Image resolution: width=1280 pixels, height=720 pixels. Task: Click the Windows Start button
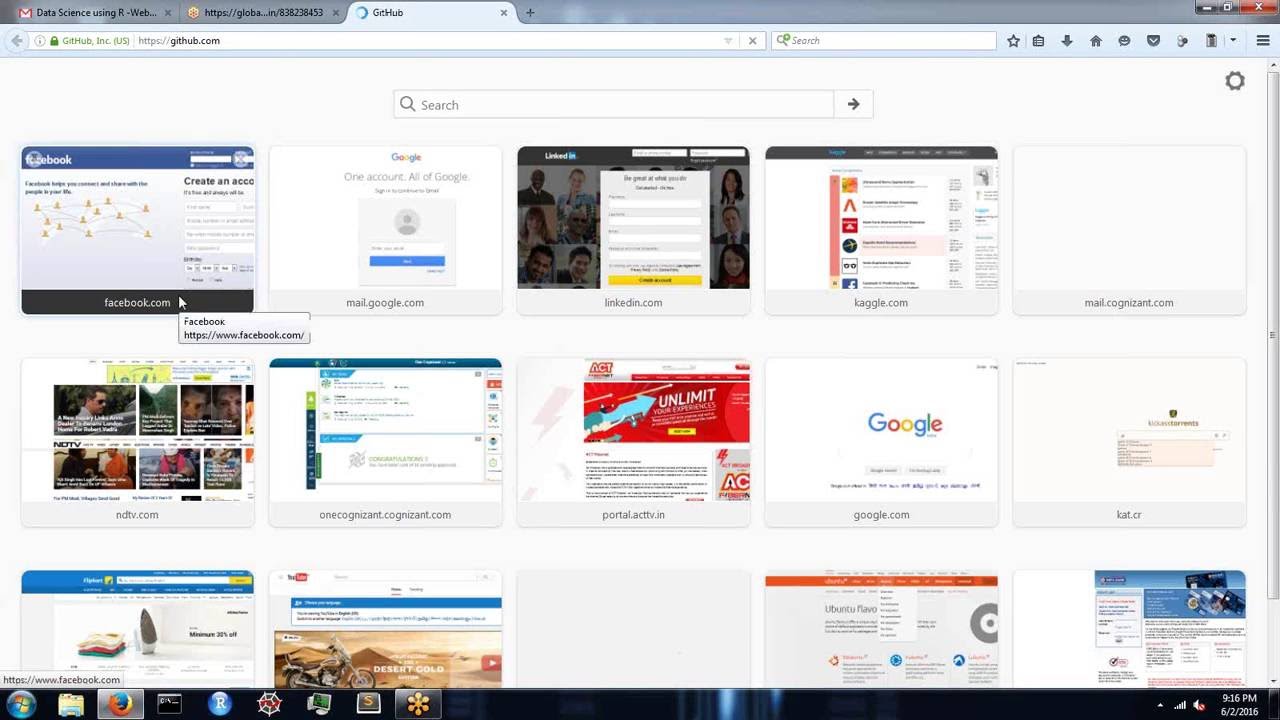pyautogui.click(x=20, y=704)
